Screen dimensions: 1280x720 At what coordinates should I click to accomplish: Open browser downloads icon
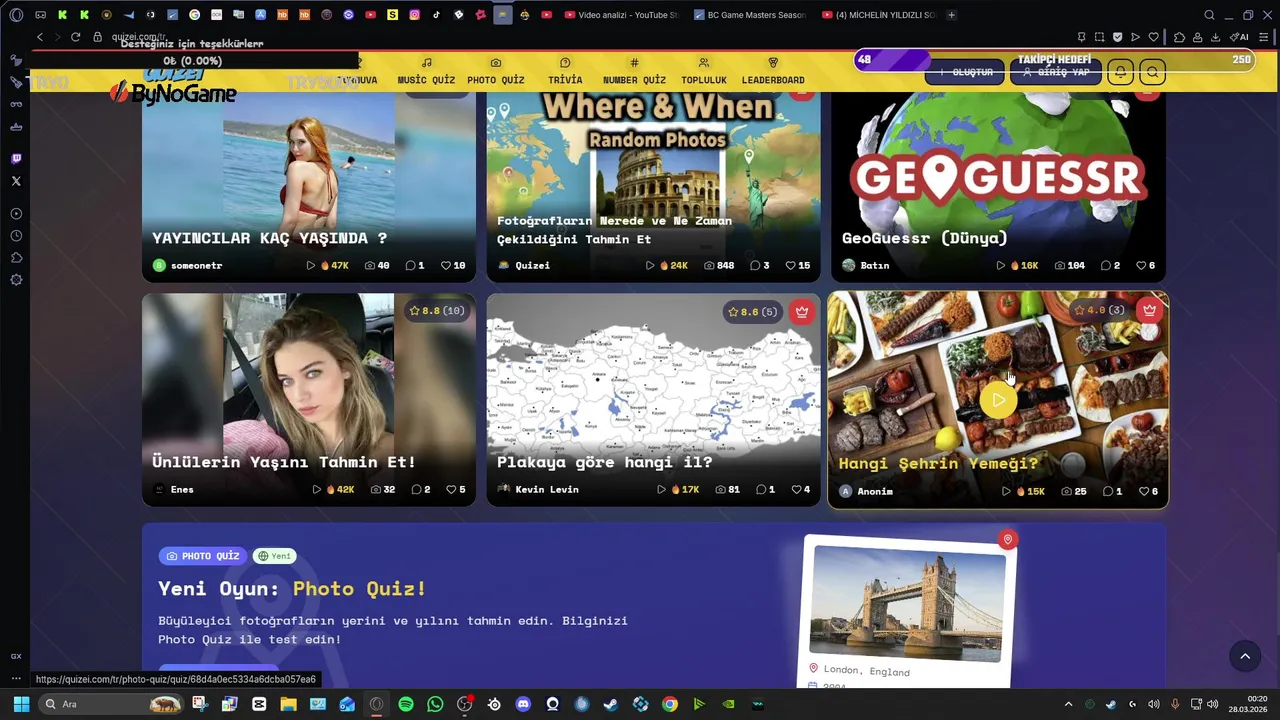(1215, 37)
